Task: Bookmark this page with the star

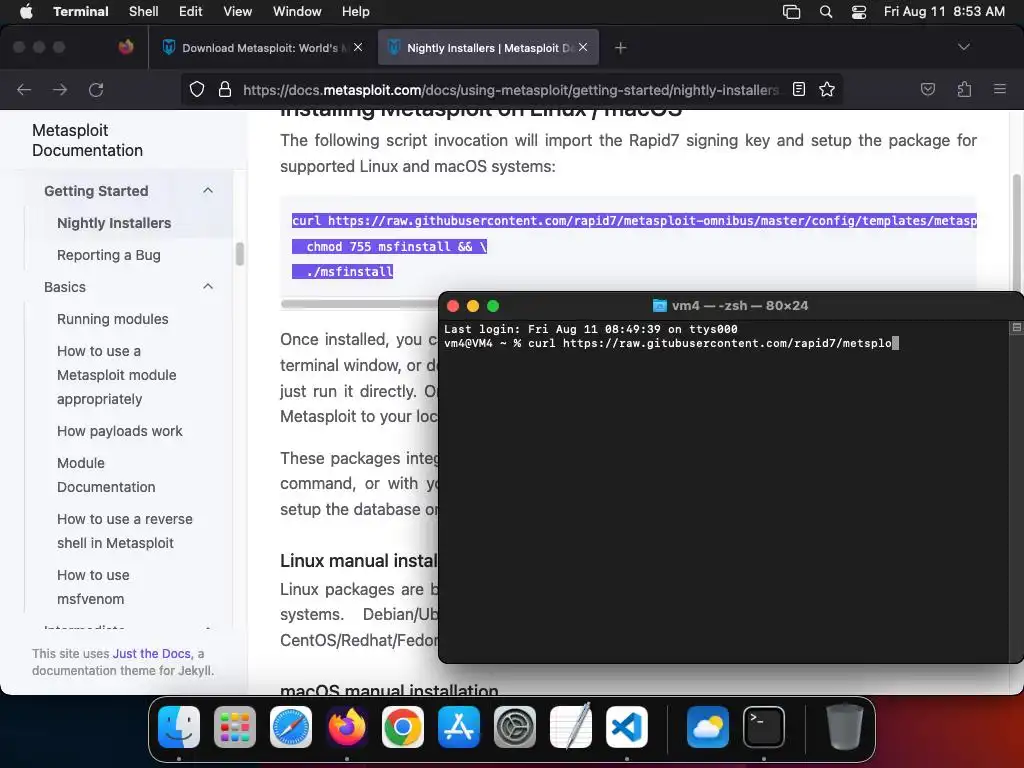Action: [x=827, y=89]
